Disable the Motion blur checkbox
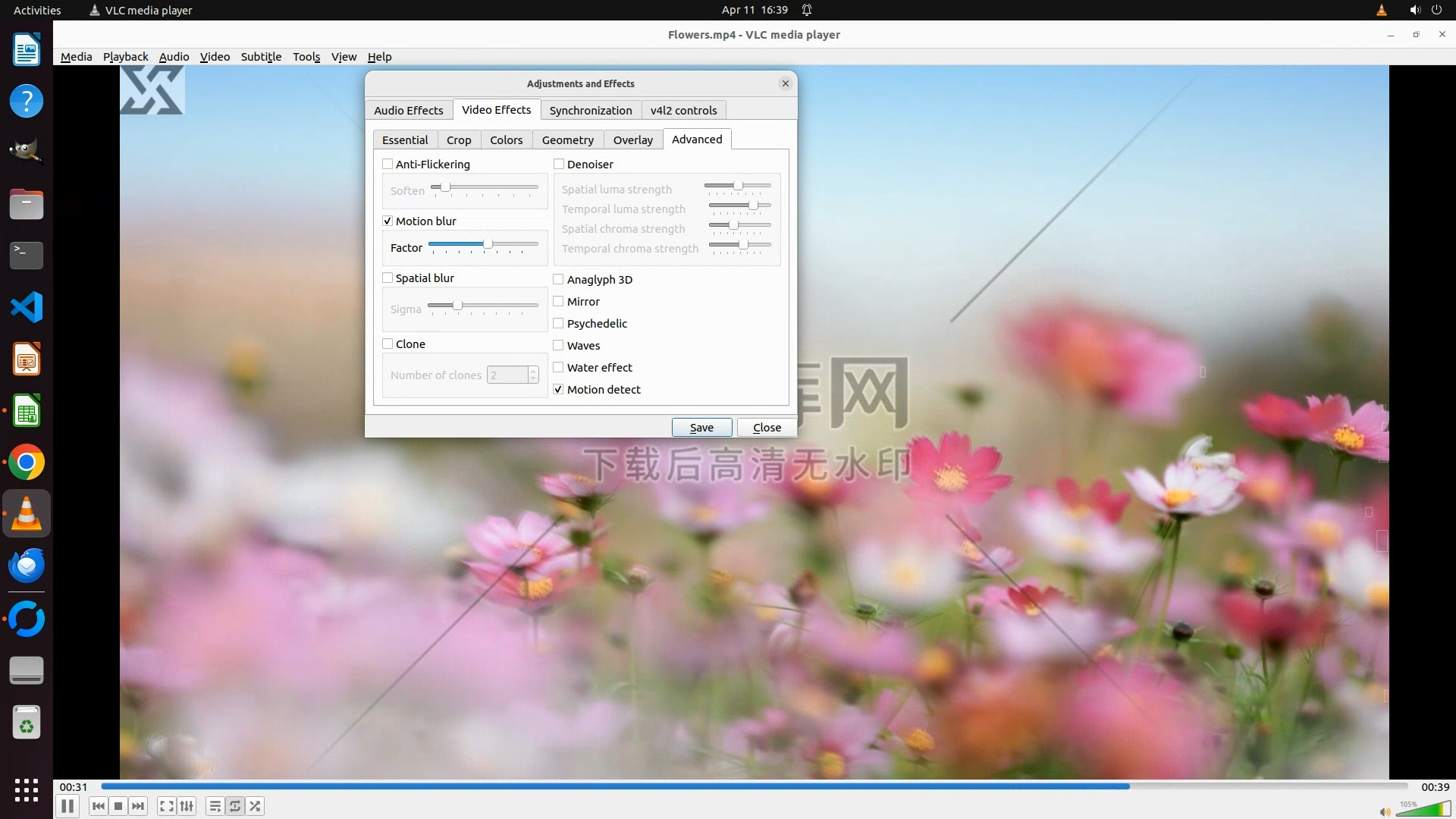This screenshot has height=819, width=1456. [x=388, y=221]
